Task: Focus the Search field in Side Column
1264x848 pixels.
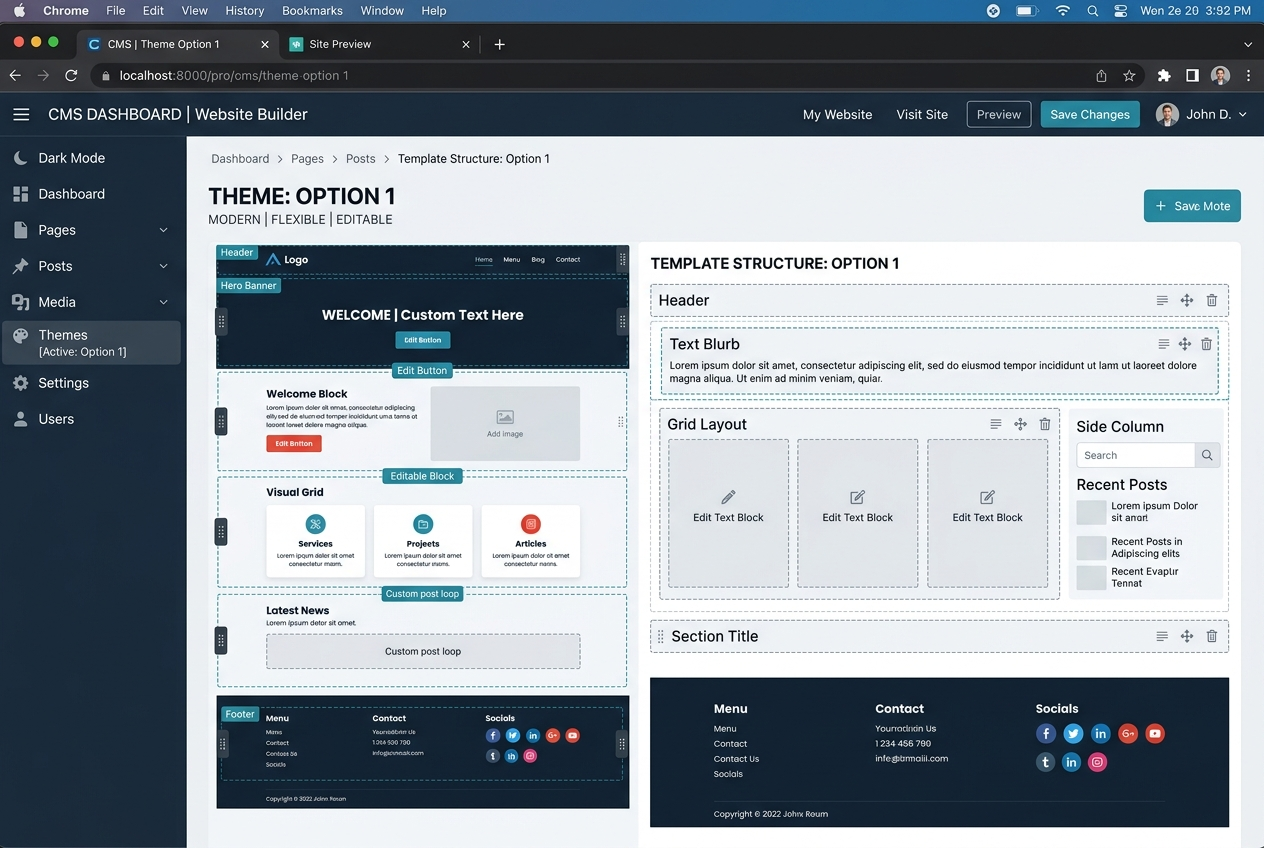Action: tap(1136, 455)
